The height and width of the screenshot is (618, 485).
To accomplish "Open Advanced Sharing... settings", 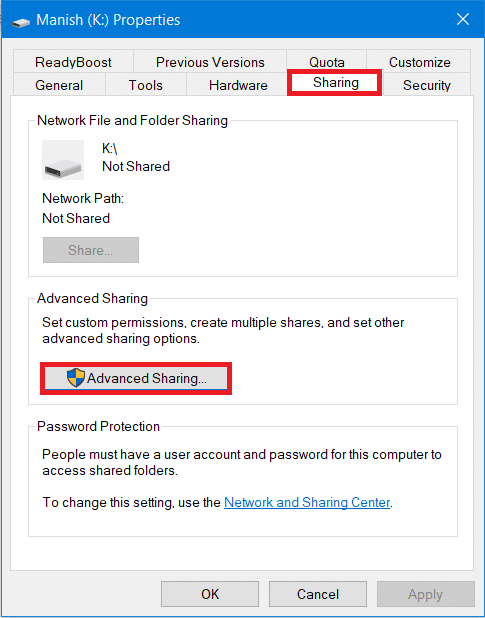I will pyautogui.click(x=136, y=378).
